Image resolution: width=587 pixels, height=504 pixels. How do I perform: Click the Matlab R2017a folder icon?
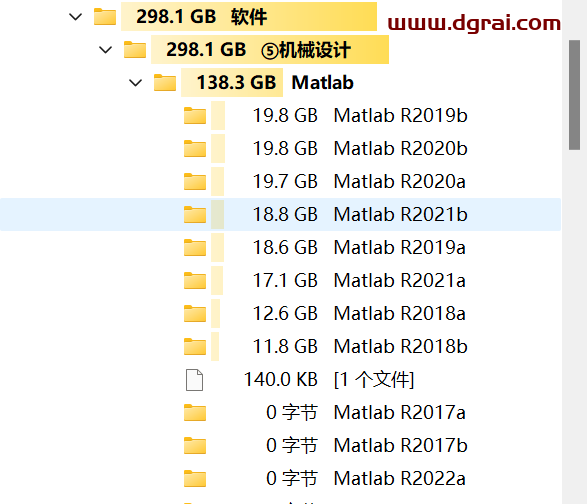tap(195, 412)
